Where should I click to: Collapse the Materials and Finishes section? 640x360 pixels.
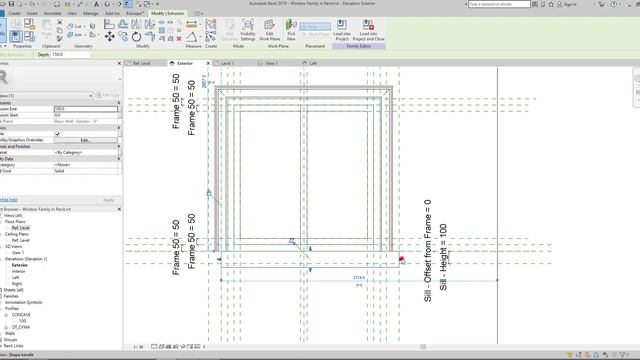tap(119, 146)
